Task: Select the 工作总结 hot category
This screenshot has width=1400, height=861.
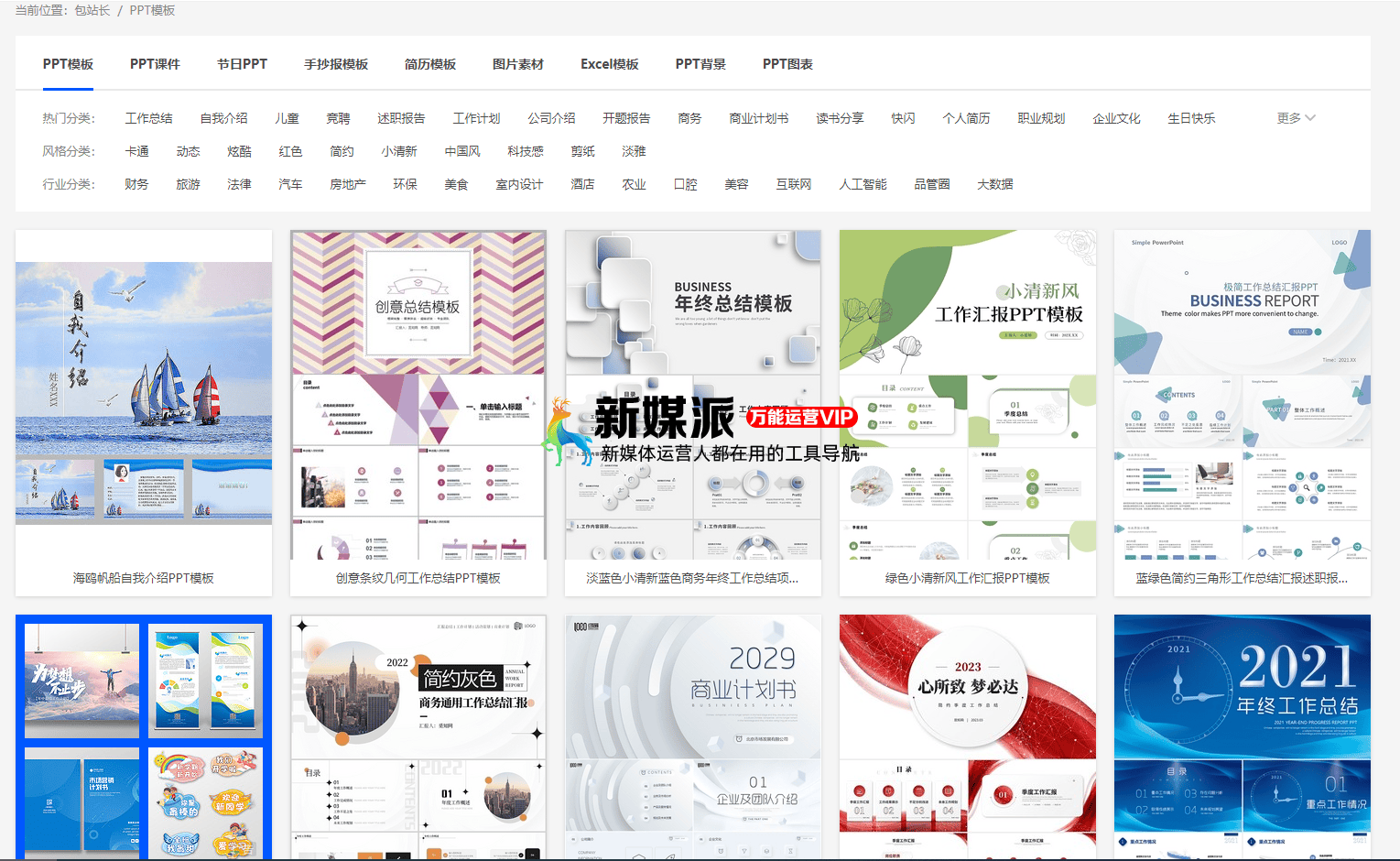Action: [148, 117]
